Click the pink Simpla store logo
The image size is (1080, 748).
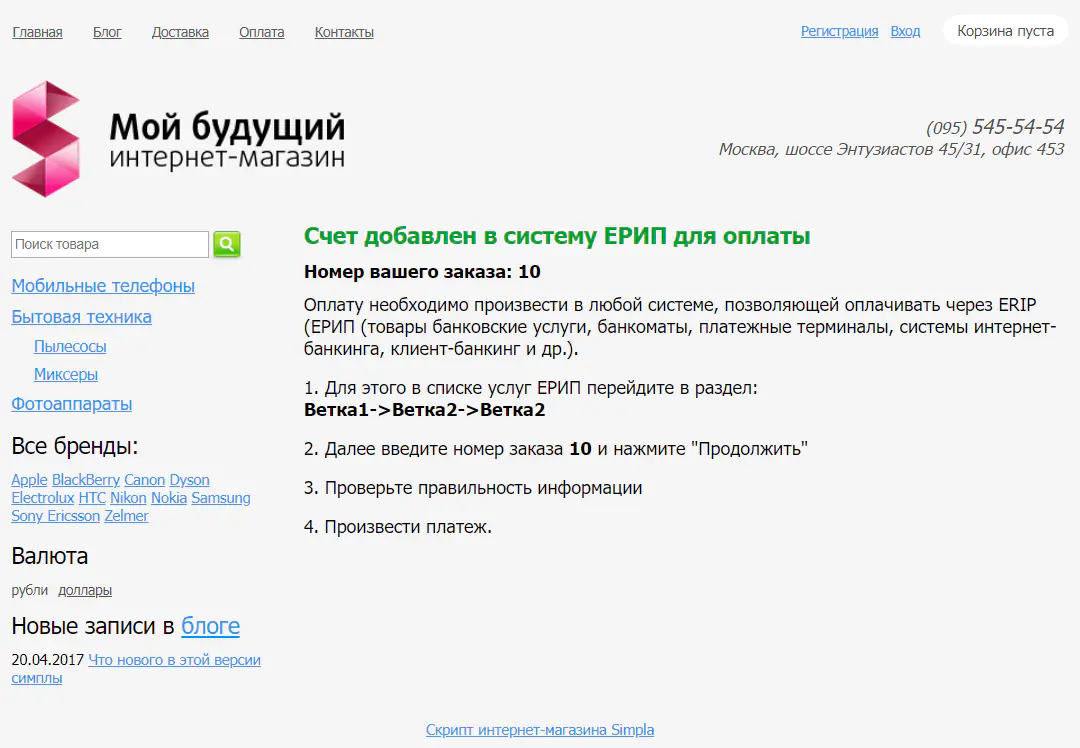click(44, 138)
